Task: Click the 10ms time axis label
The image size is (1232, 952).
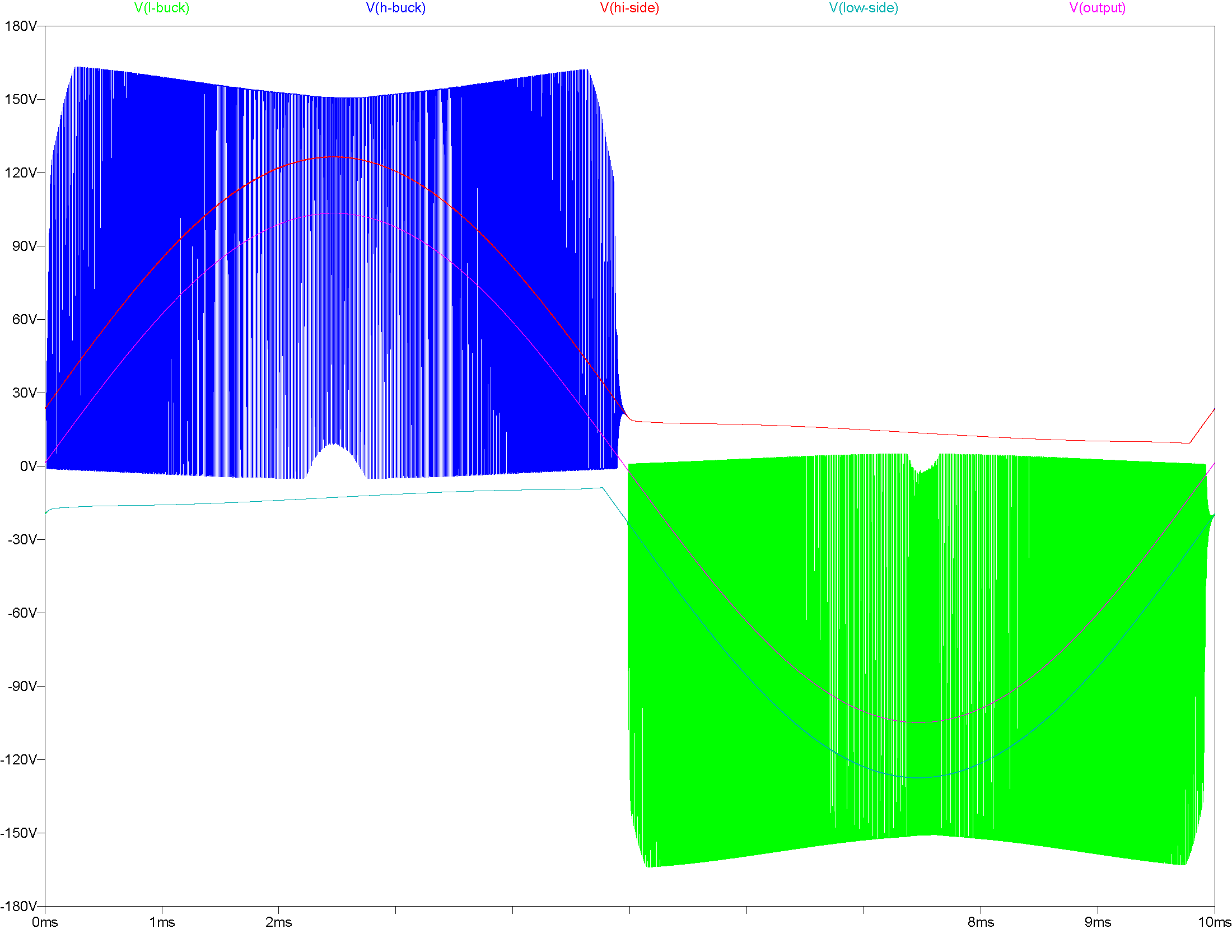Action: [1215, 922]
